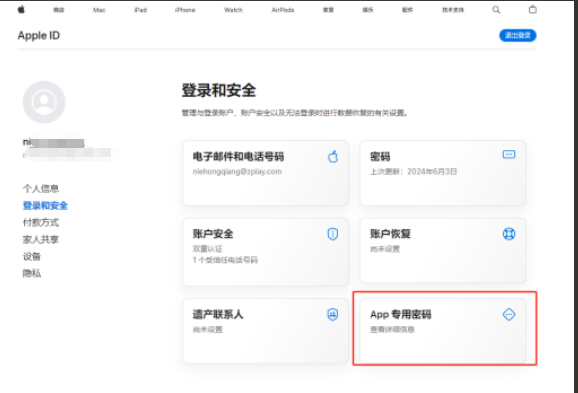Open the 电子邮件和电话号码 card
Image resolution: width=578 pixels, height=393 pixels.
point(265,173)
